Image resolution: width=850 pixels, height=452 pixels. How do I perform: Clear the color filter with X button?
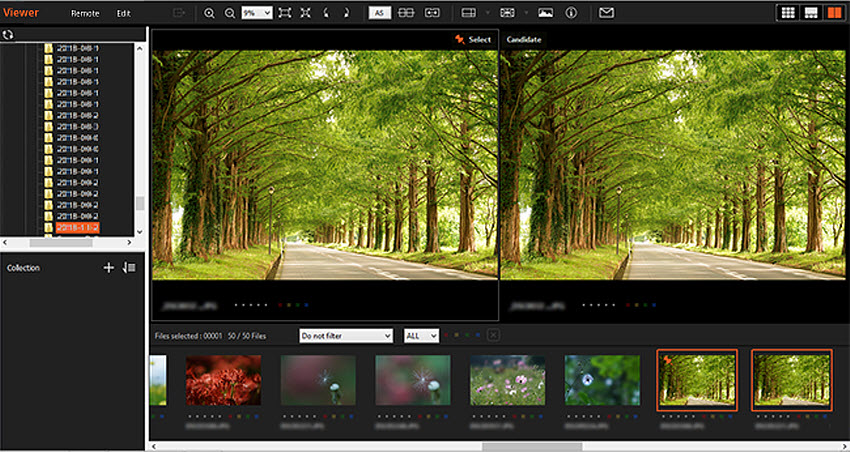(x=493, y=335)
